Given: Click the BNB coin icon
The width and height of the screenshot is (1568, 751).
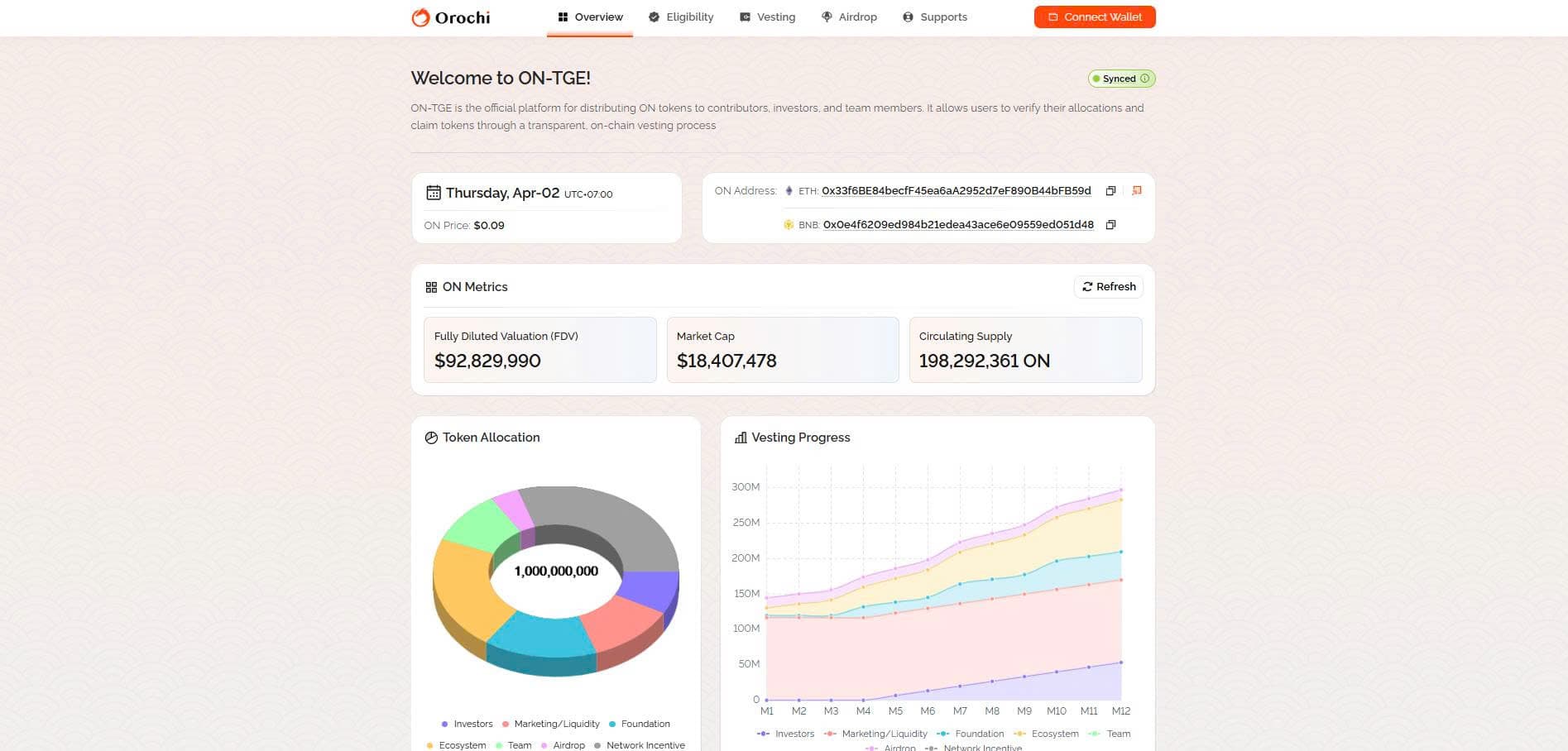Looking at the screenshot, I should click(789, 225).
